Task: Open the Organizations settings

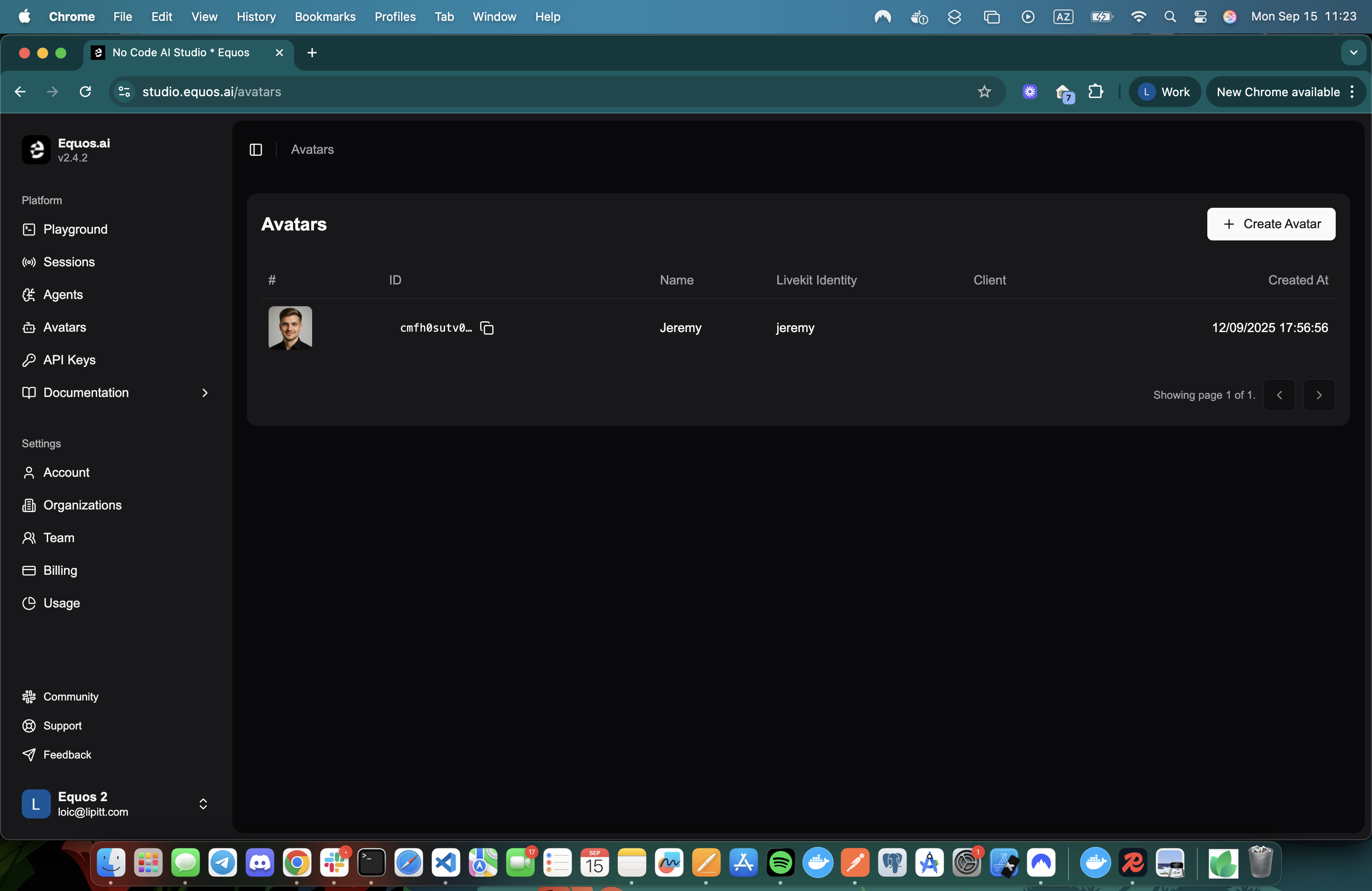Action: point(83,505)
